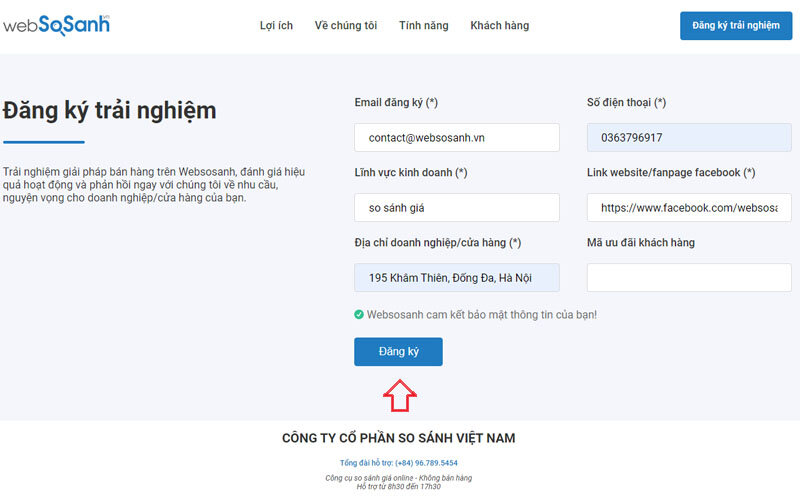
Task: Submit the form with the Đăng ký button
Action: 398,352
